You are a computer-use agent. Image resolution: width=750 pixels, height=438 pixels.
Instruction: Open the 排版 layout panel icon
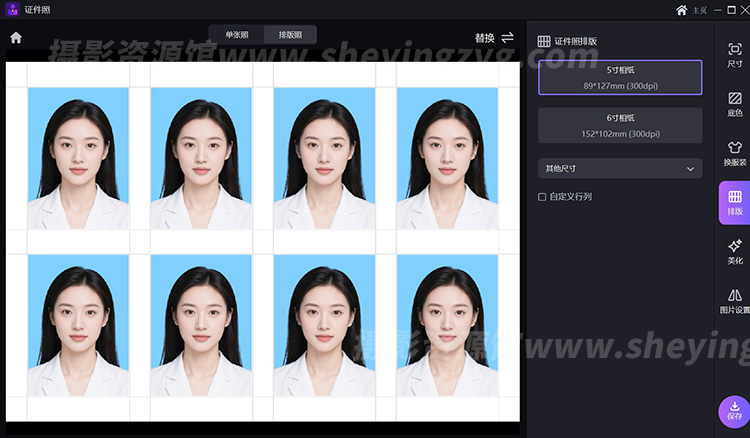[734, 203]
